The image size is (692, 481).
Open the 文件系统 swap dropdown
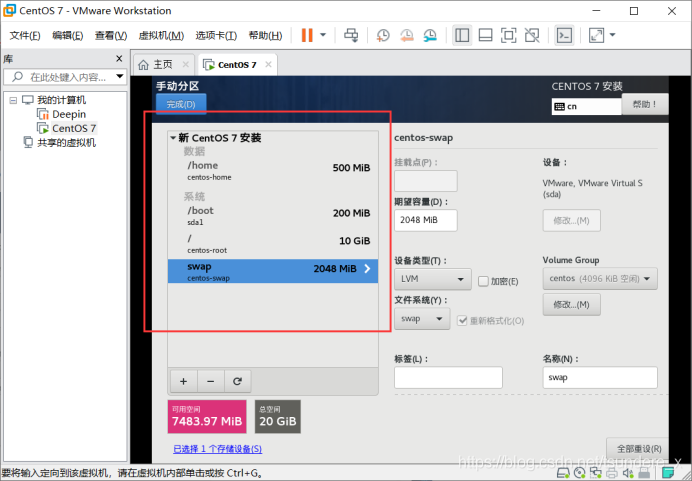422,319
